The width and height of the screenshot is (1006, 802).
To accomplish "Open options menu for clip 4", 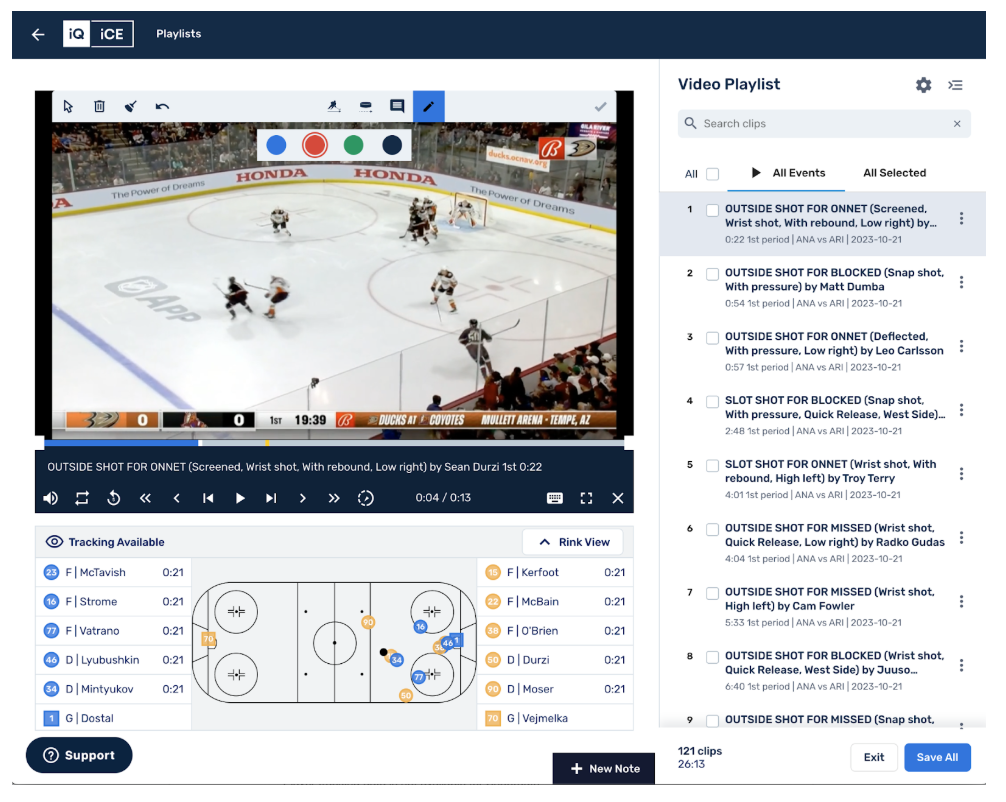I will (x=961, y=410).
